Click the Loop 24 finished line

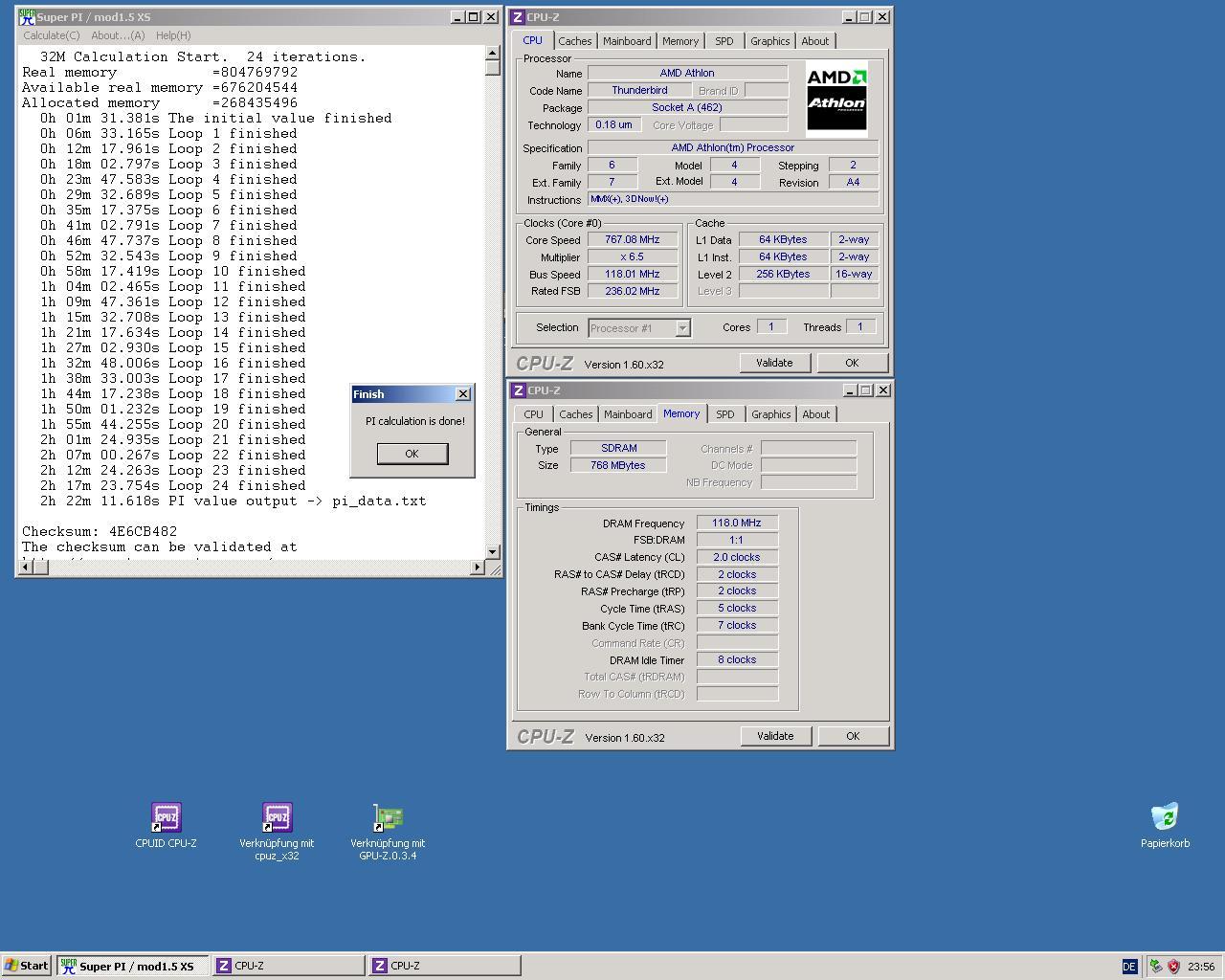(x=173, y=485)
